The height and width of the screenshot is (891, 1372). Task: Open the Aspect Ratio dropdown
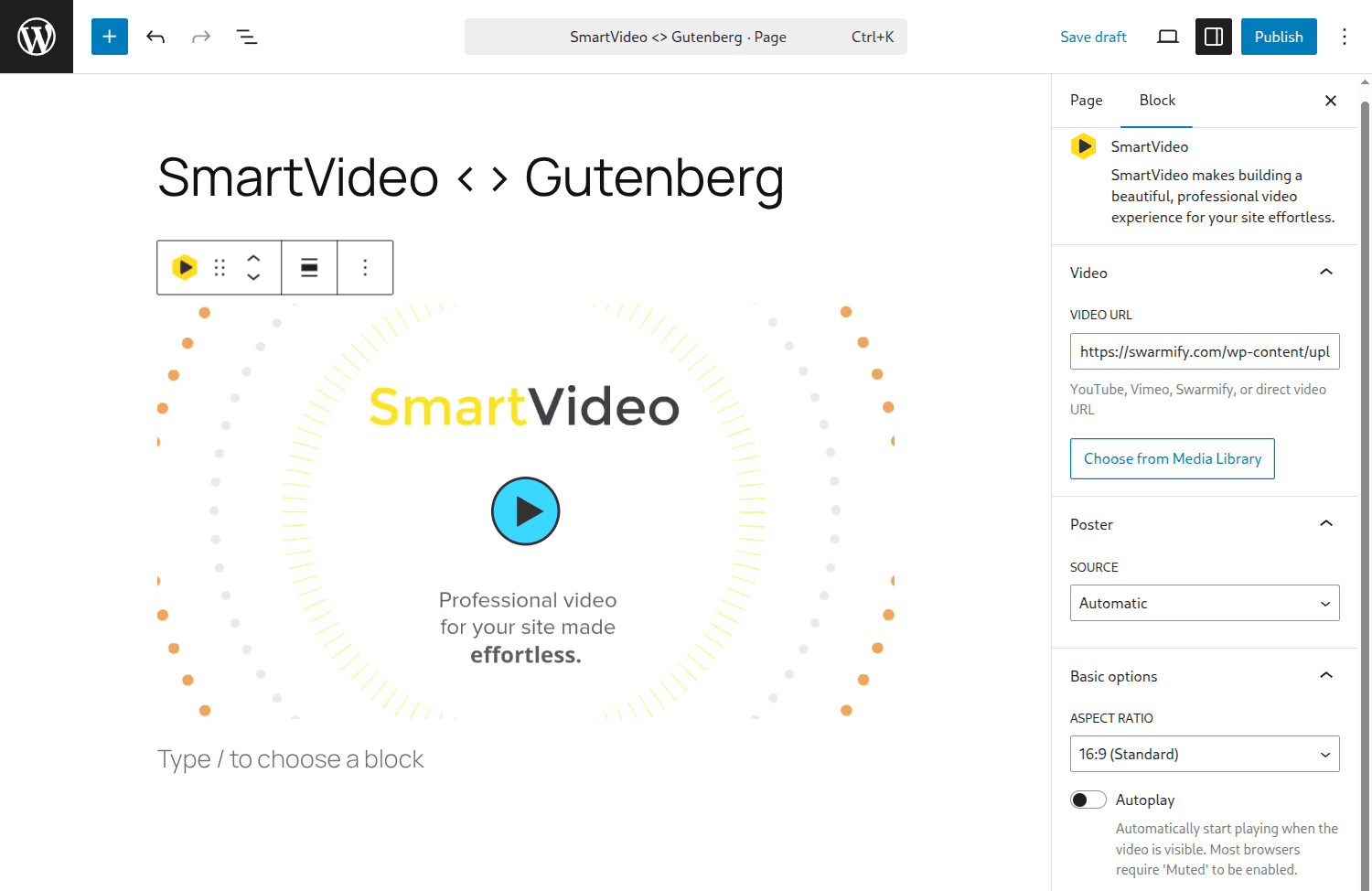point(1205,753)
